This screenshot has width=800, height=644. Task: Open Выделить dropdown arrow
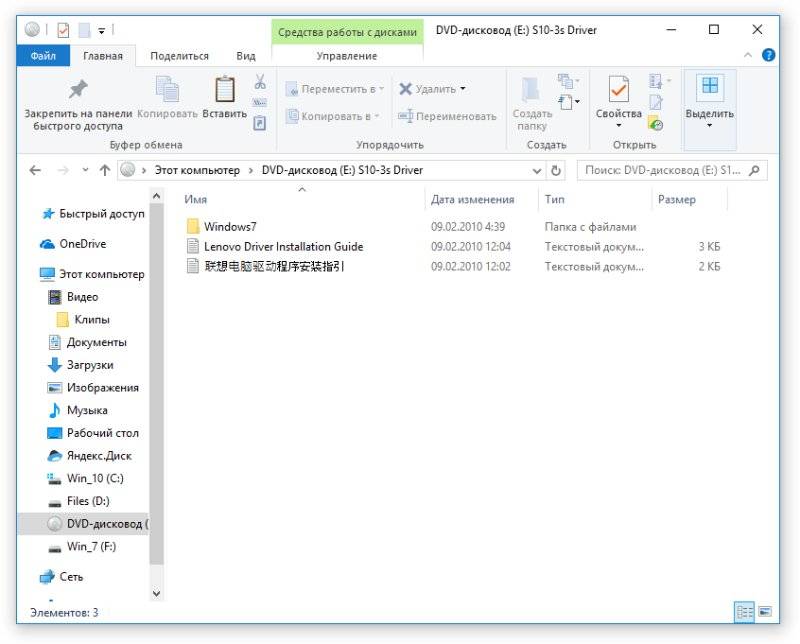click(x=709, y=126)
